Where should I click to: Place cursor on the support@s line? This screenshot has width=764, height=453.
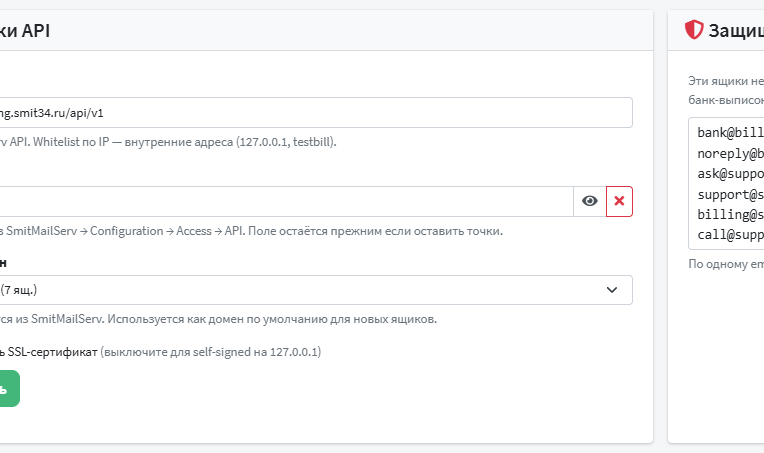point(730,194)
